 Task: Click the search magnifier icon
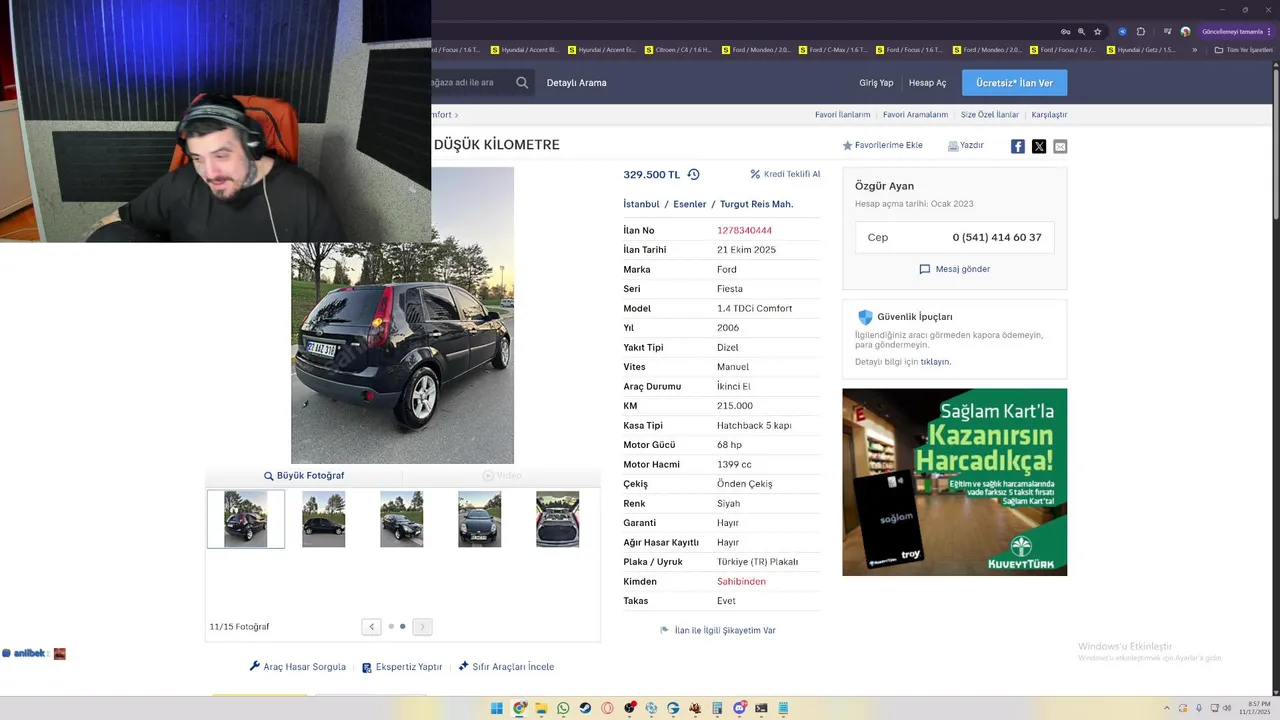tap(522, 83)
